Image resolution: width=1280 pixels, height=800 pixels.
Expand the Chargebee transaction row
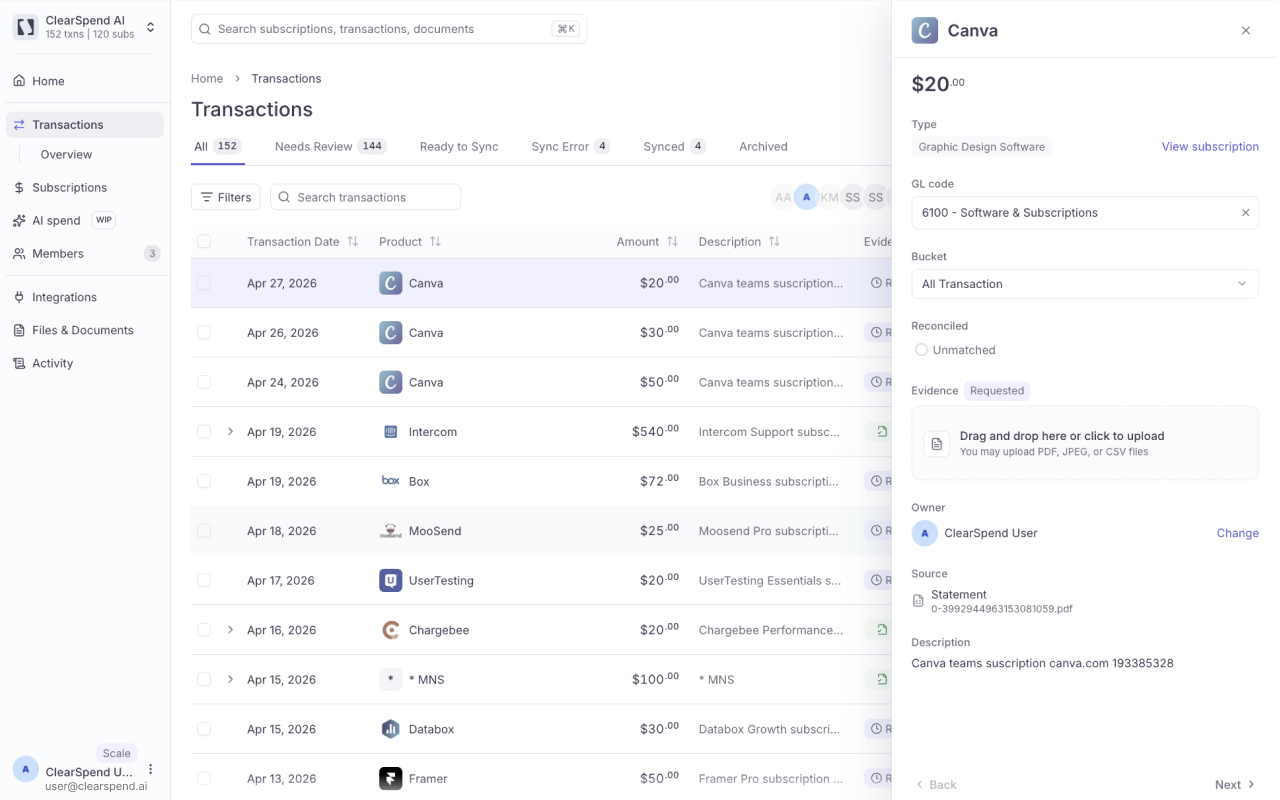pos(230,630)
